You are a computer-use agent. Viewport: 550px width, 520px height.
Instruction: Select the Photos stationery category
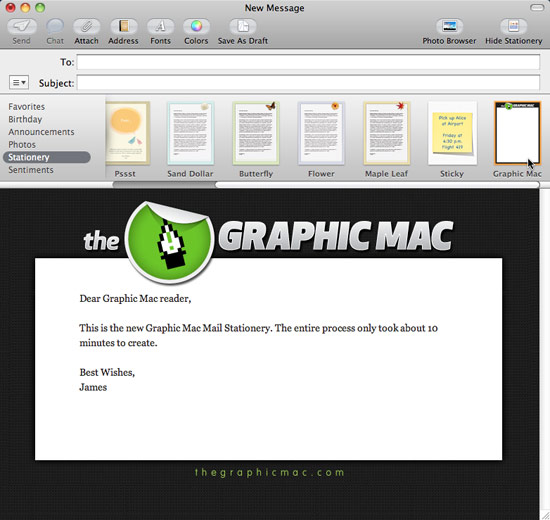22,145
